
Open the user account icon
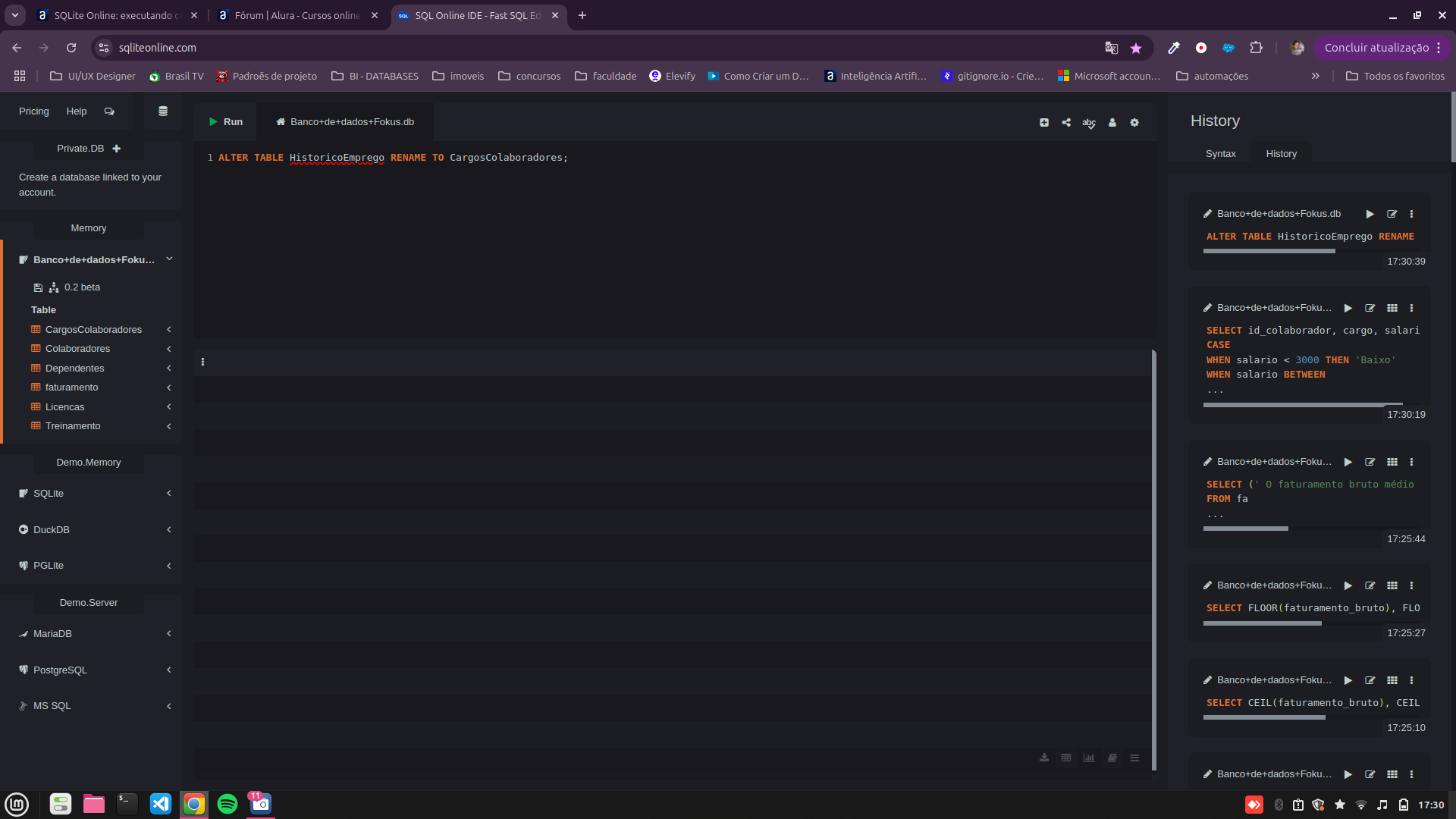click(1112, 123)
